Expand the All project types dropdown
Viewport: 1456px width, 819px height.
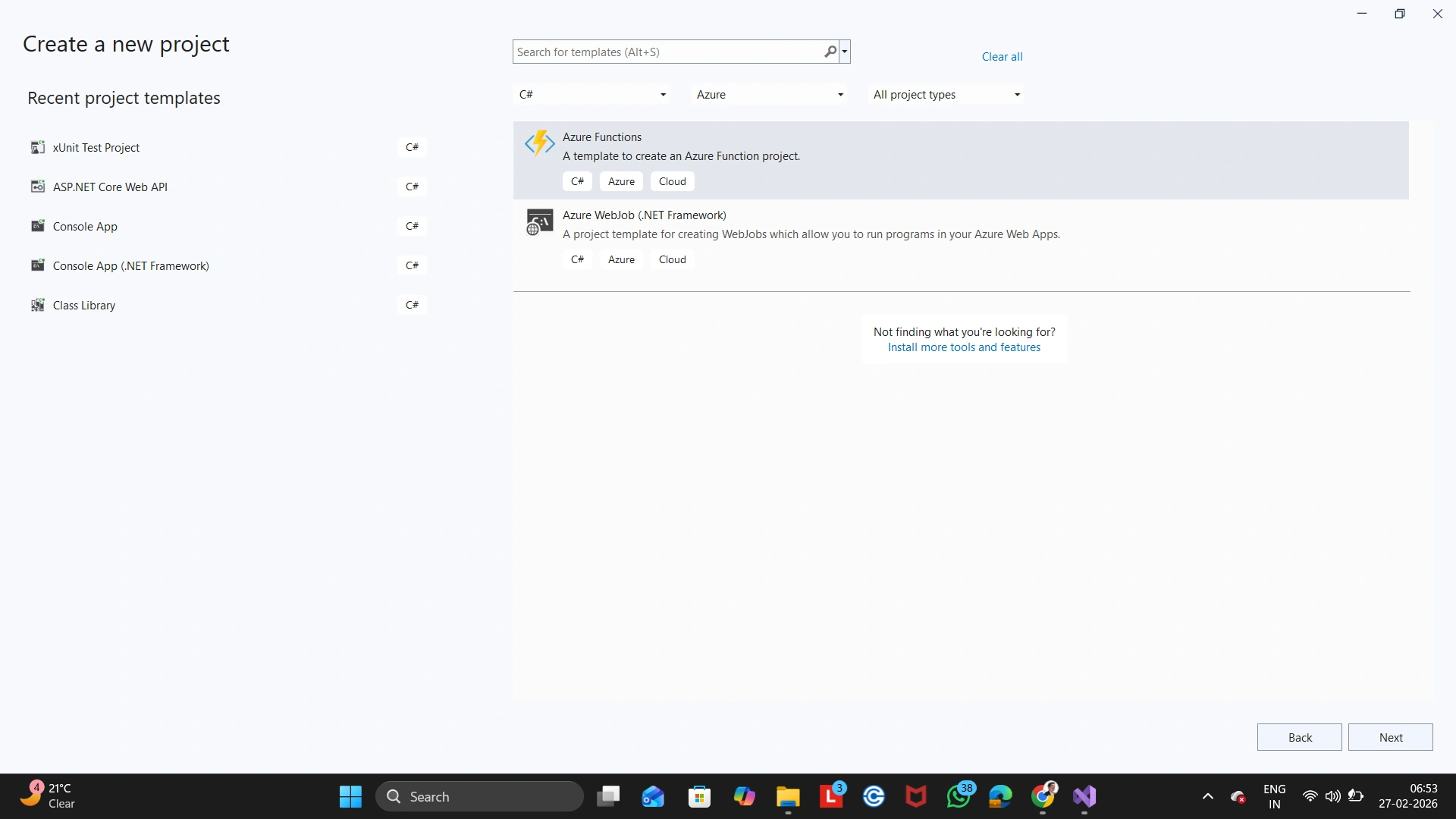(946, 95)
